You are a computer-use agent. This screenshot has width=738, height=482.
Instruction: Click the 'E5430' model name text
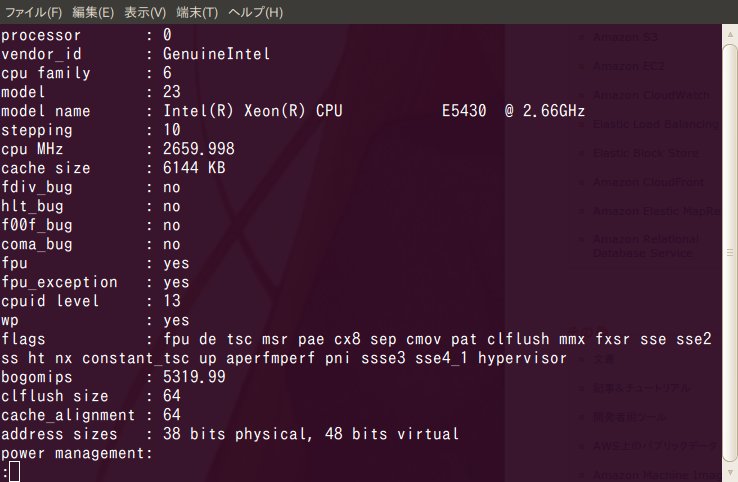click(464, 111)
